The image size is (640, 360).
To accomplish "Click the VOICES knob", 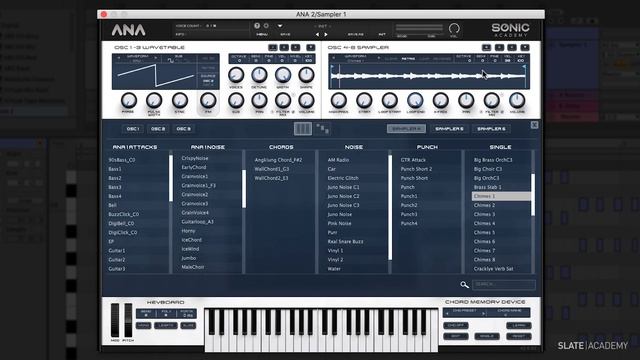I will 236,75.
